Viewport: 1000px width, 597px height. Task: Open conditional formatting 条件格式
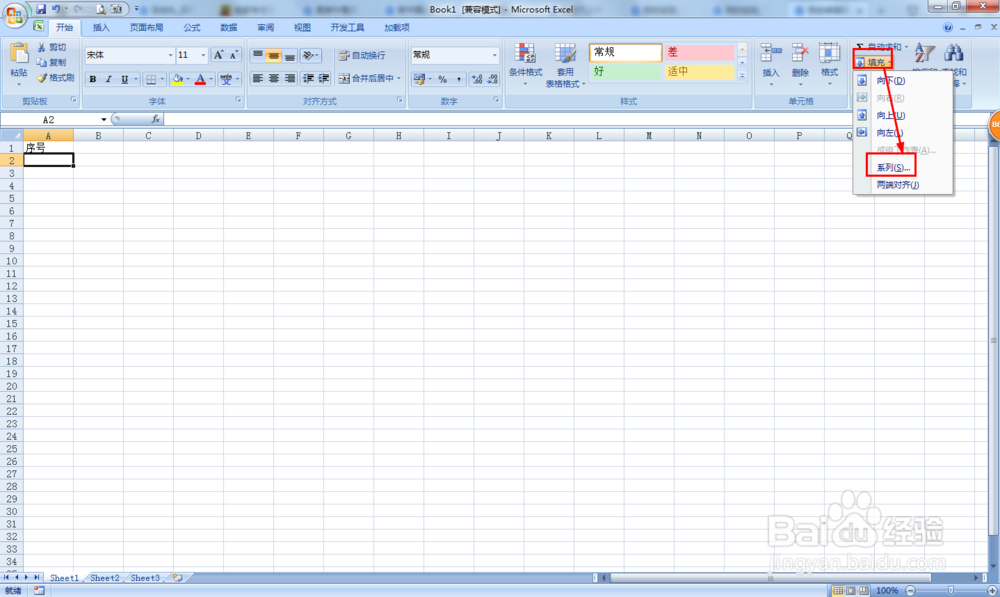click(526, 64)
